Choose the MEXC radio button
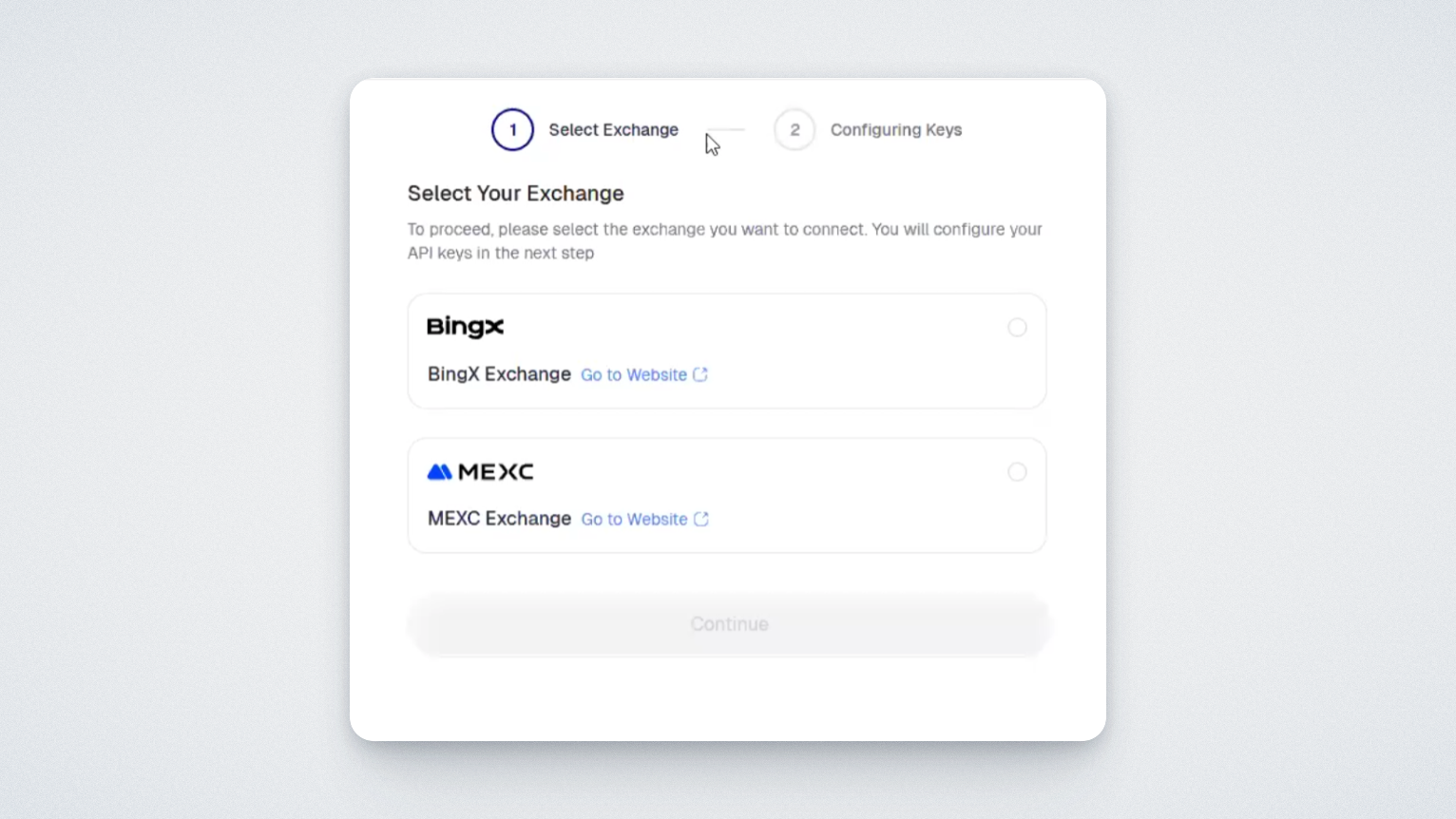This screenshot has width=1456, height=819. click(1017, 472)
